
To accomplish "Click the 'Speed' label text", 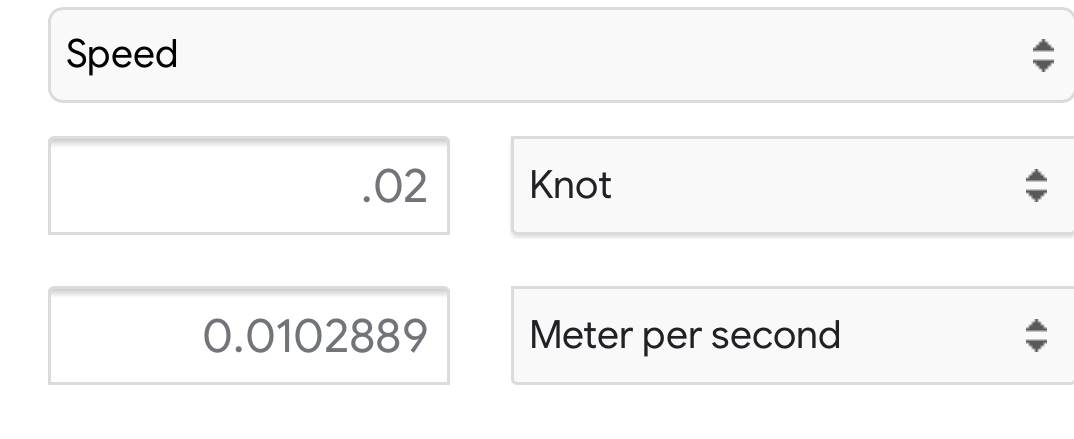I will coord(122,54).
